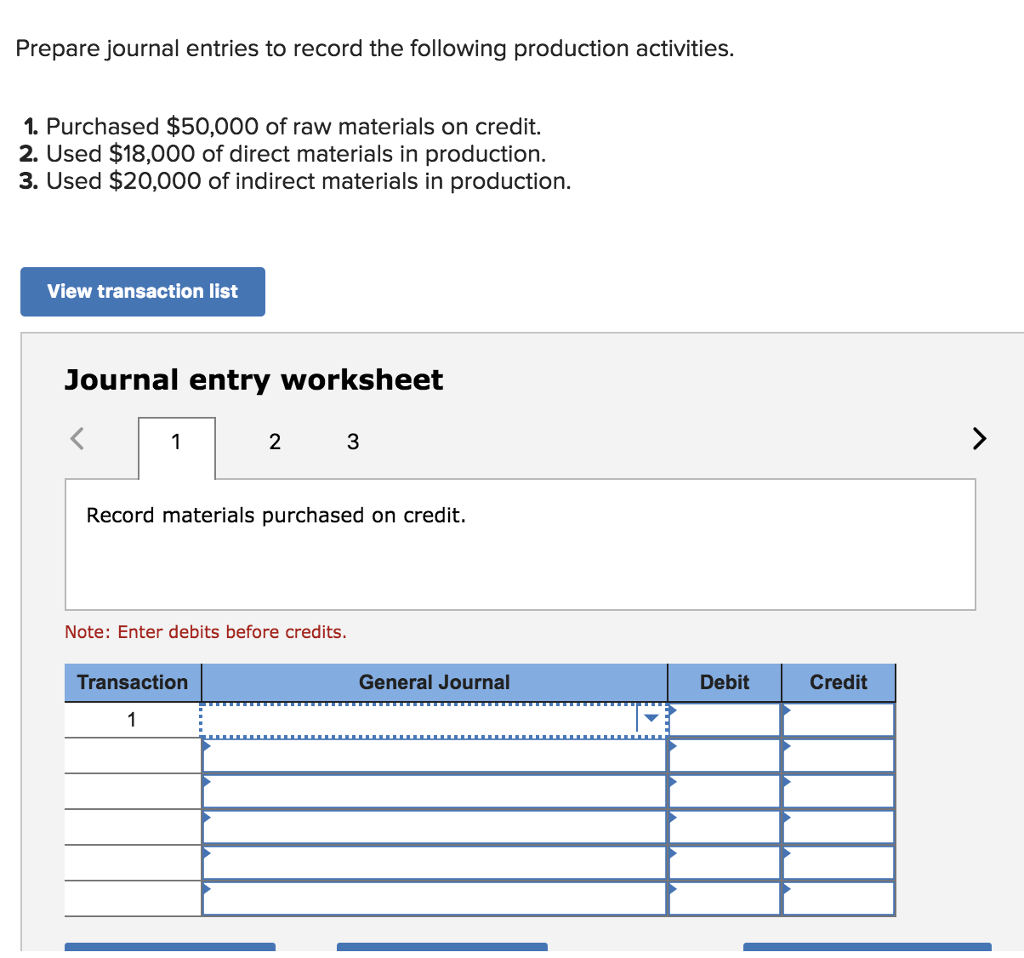Click the Credit input cell on the second row
Viewport: 1024px width, 958px height.
pyautogui.click(x=840, y=755)
